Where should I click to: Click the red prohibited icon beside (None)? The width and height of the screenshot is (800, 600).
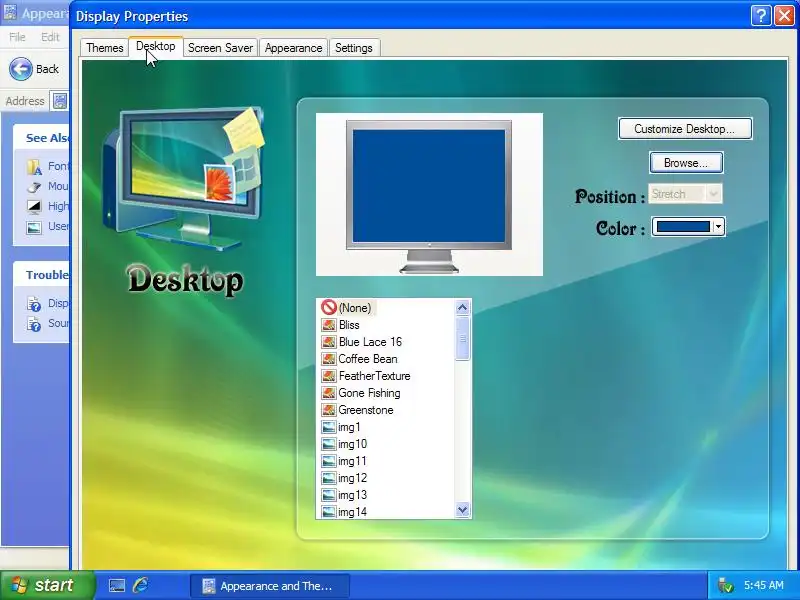click(329, 307)
